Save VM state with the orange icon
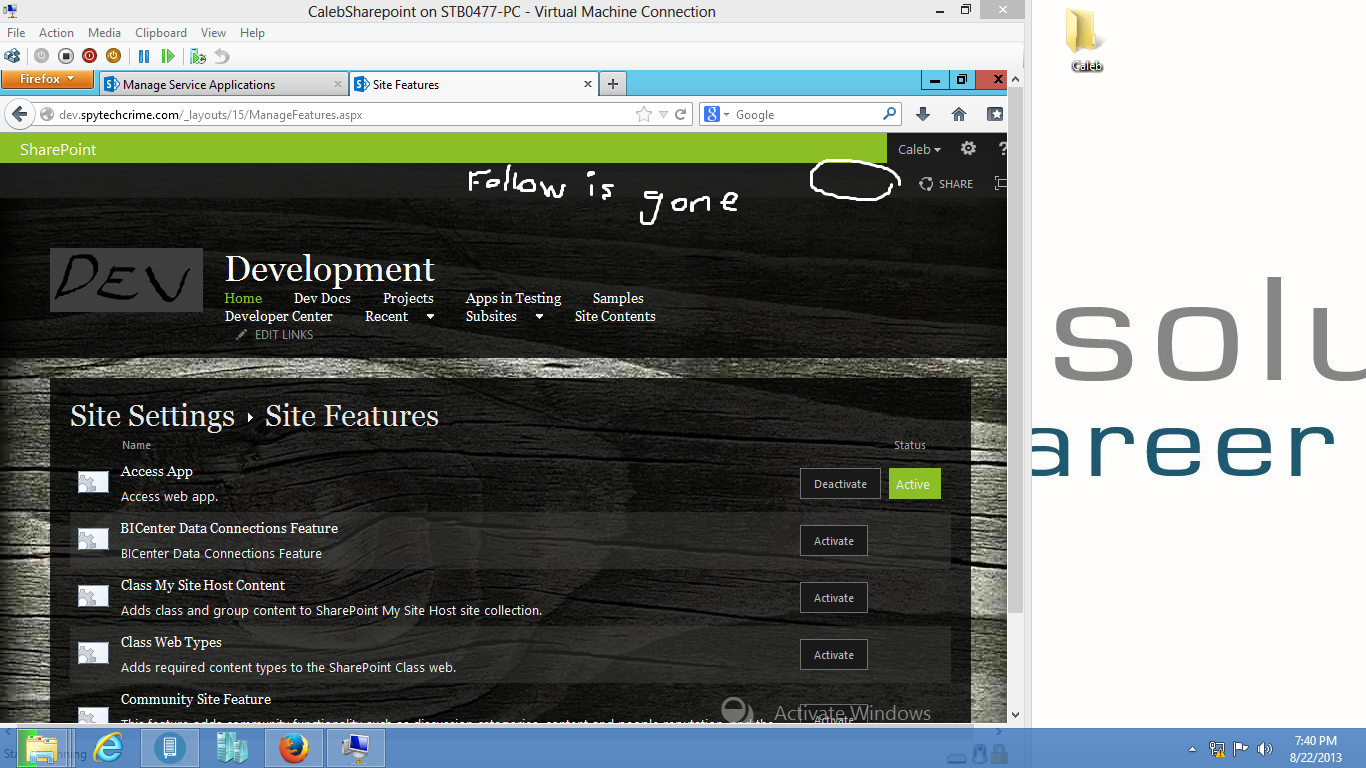Screen dimensions: 1366x768 pos(113,56)
